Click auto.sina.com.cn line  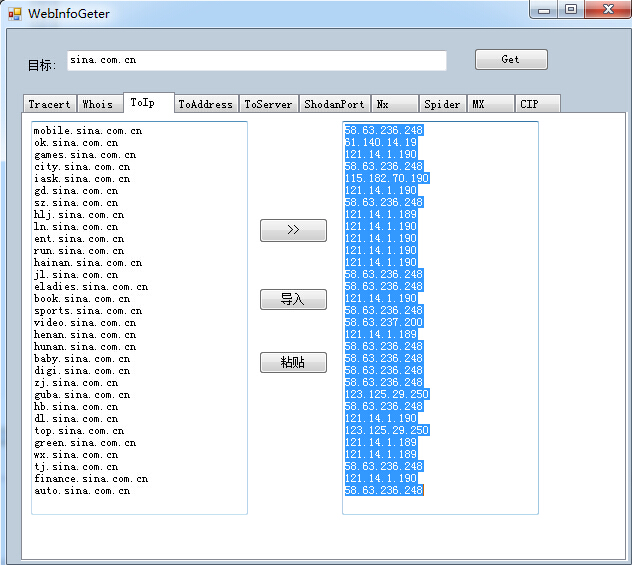(x=82, y=491)
